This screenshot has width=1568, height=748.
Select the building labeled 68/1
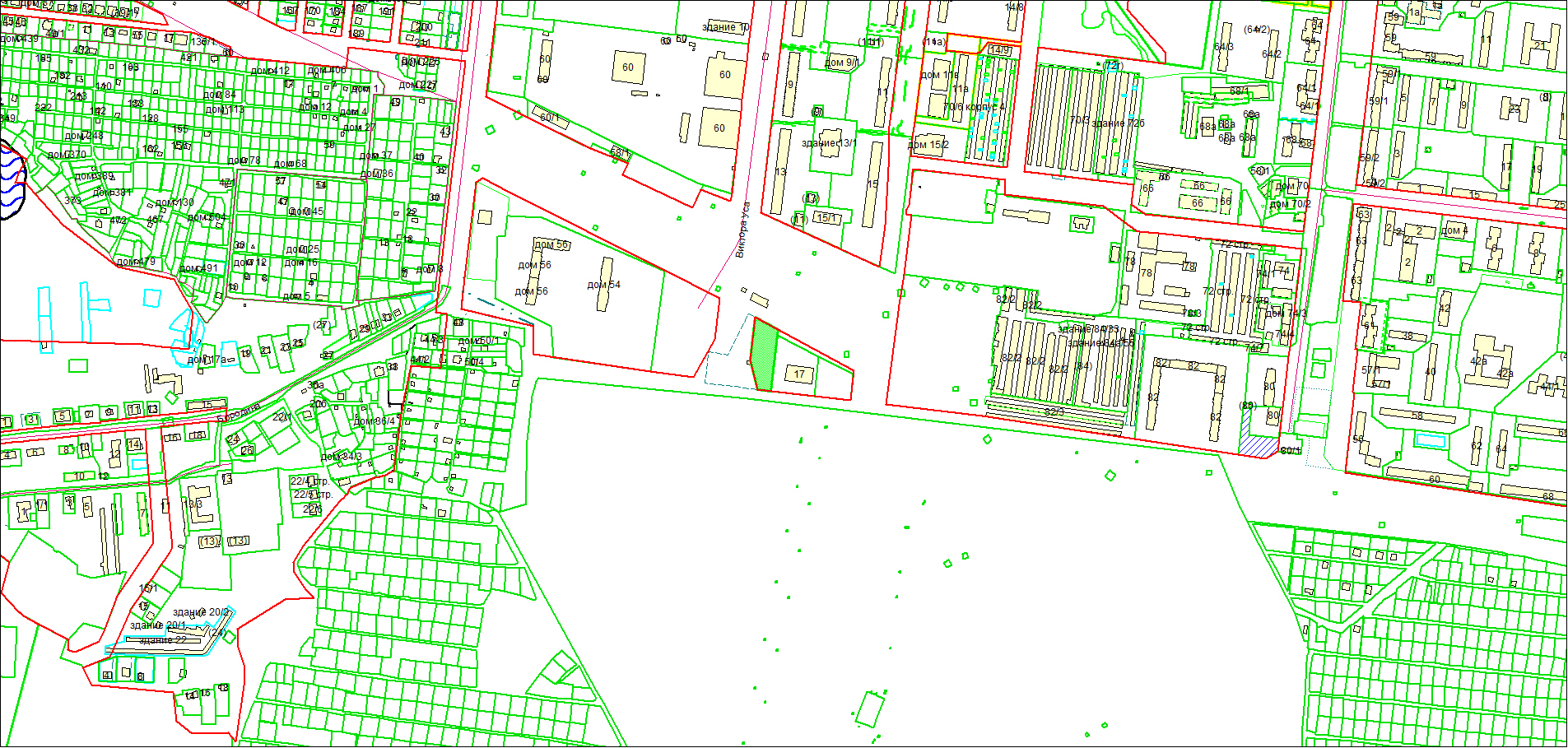[x=1239, y=91]
